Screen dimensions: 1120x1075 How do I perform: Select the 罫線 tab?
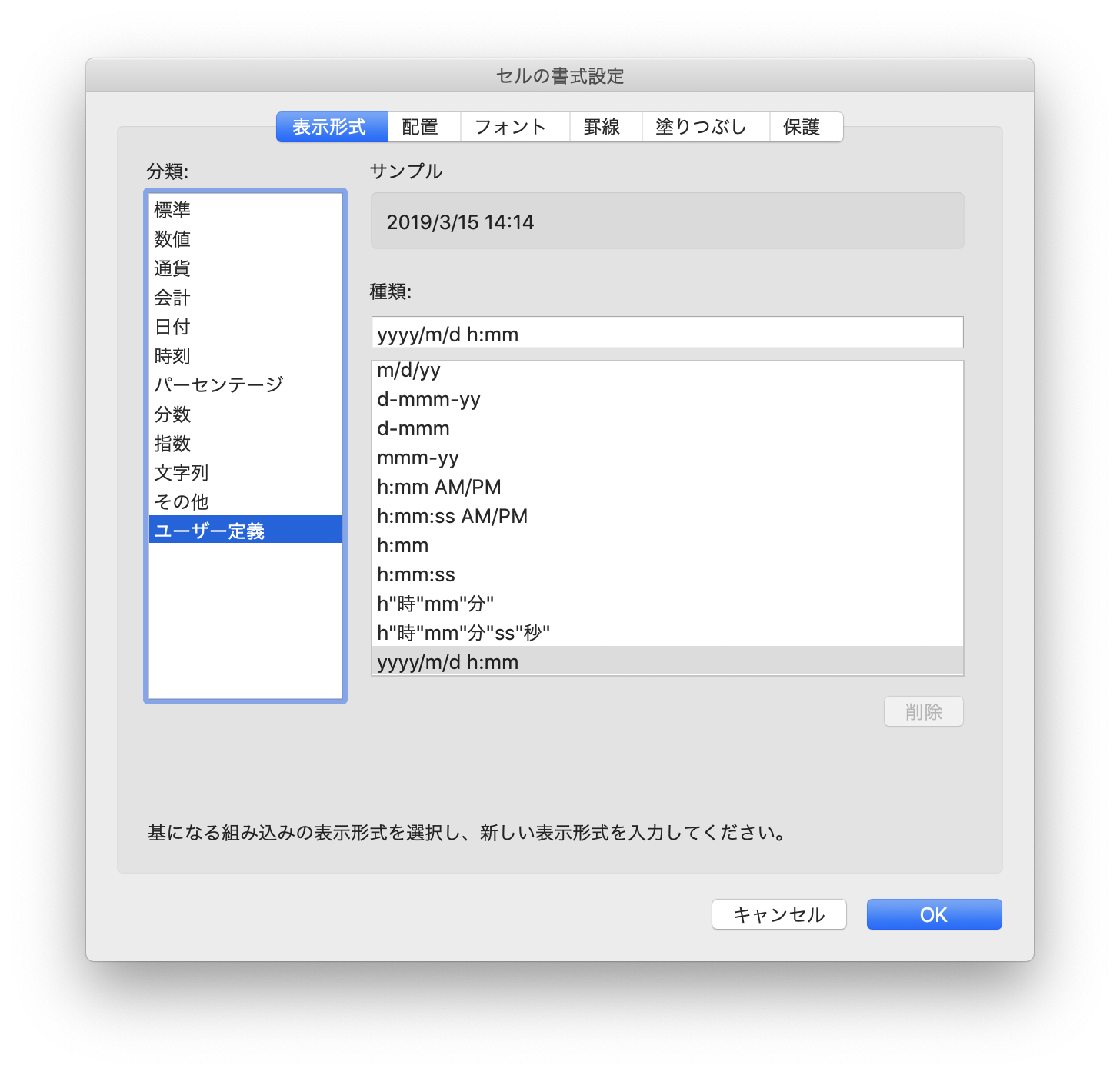[x=605, y=127]
